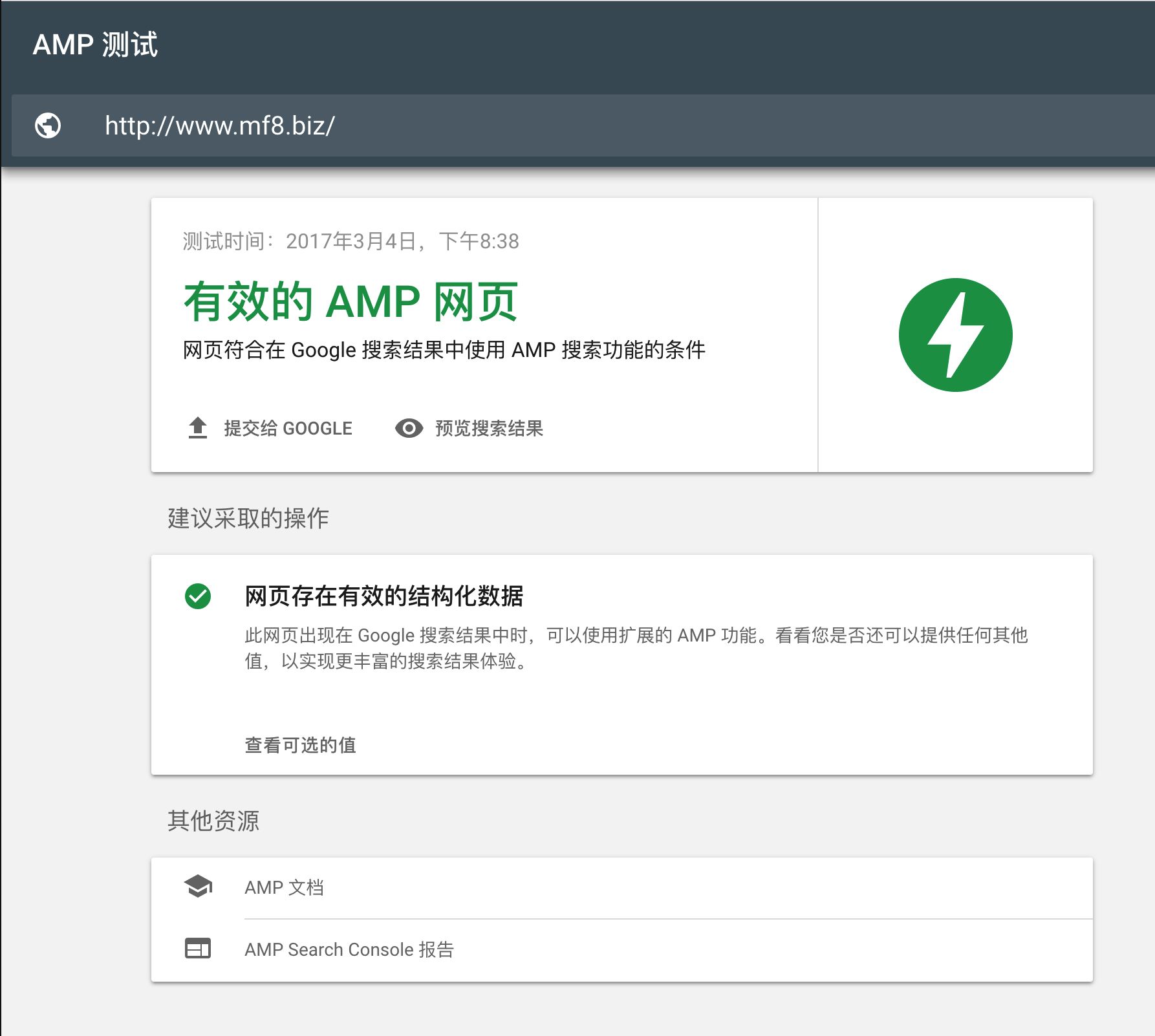Click the 有效的 AMP 网页 heading

[x=351, y=301]
